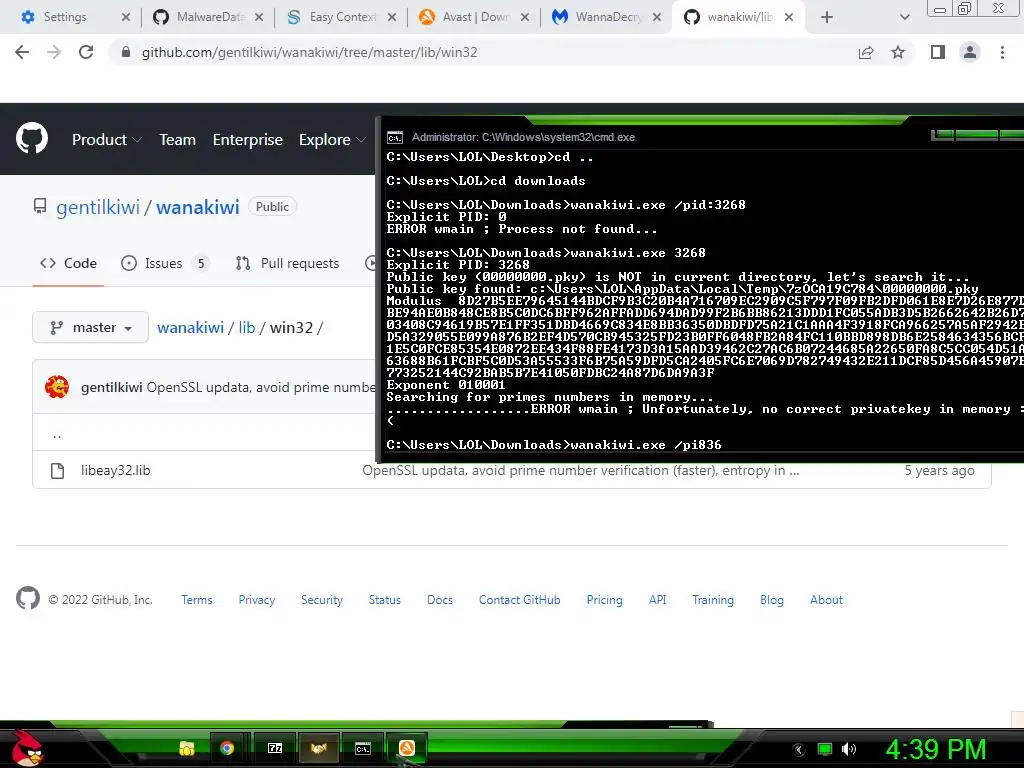Open the Terms footer link
This screenshot has height=768, width=1024.
pyautogui.click(x=197, y=600)
